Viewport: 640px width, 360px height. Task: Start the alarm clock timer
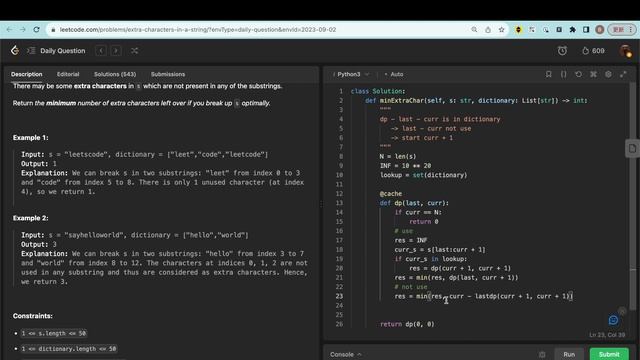pos(562,51)
